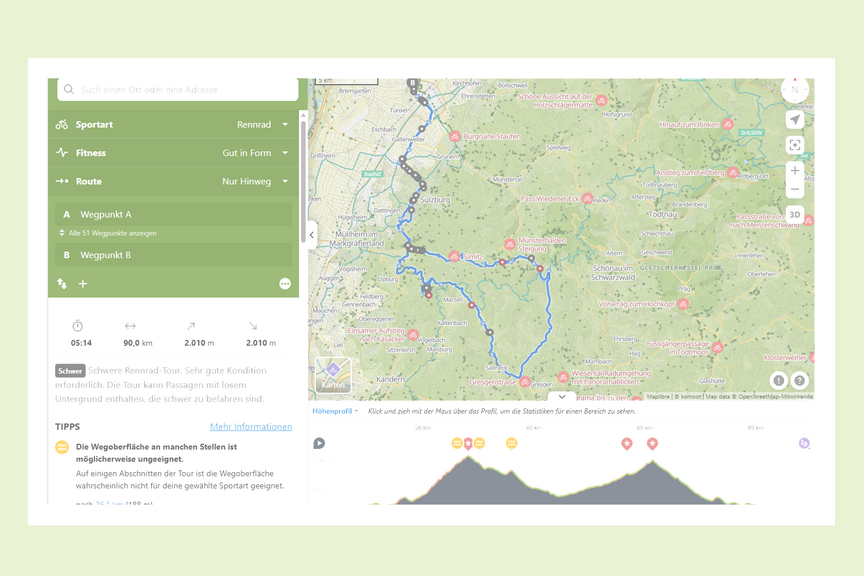Viewport: 864px width, 576px height.
Task: Click the place or address search field
Action: click(x=180, y=90)
